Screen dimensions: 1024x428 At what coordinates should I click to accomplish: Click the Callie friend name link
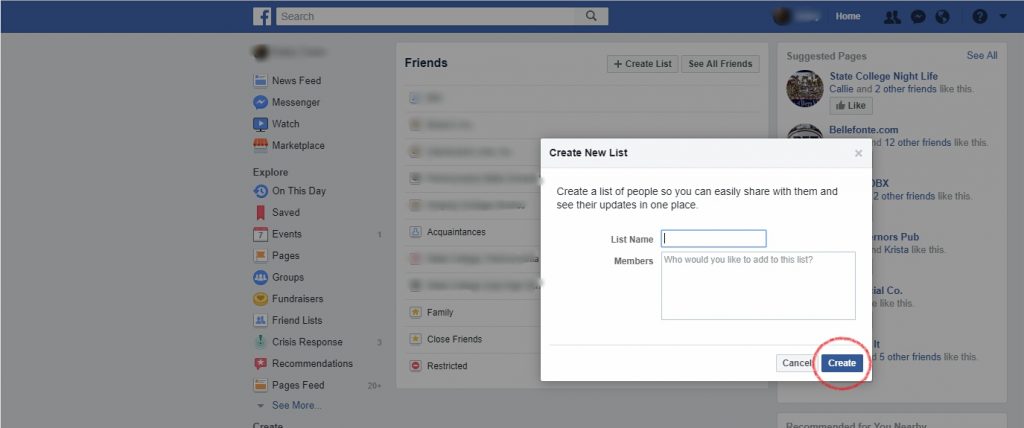842,89
